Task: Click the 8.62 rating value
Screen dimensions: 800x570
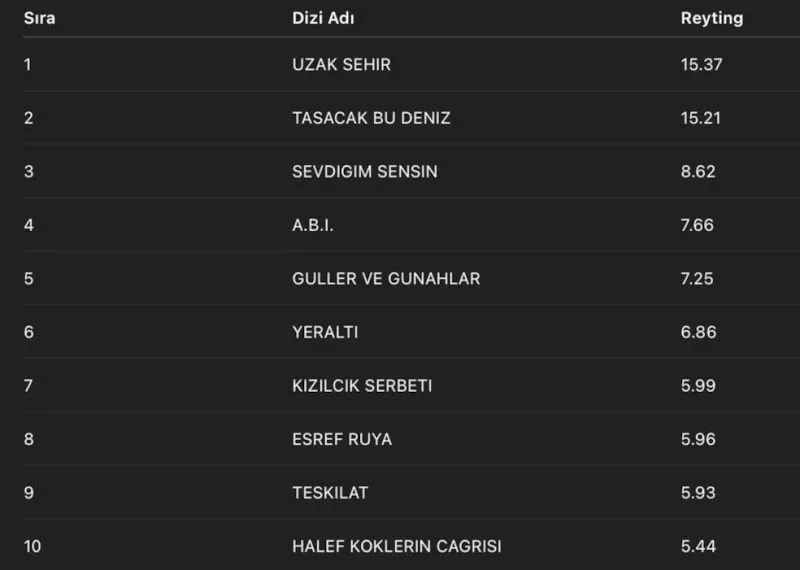Action: click(698, 172)
